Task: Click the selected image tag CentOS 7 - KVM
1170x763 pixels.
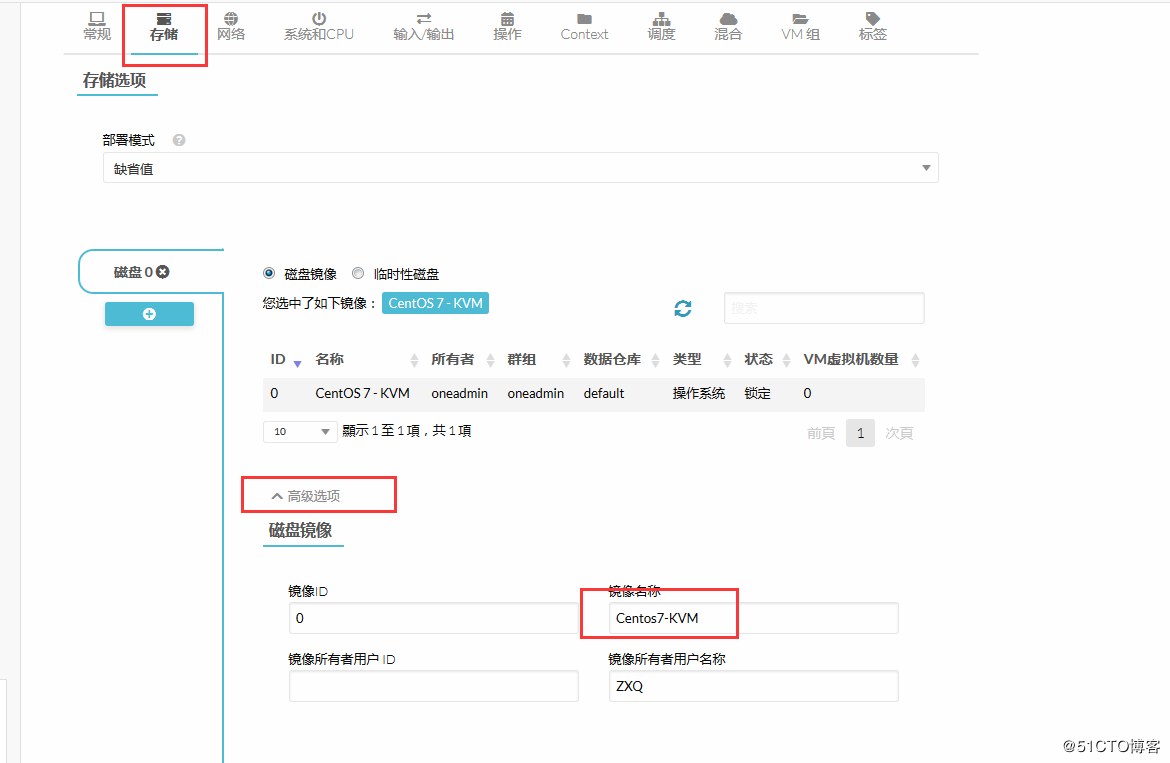Action: pos(436,304)
